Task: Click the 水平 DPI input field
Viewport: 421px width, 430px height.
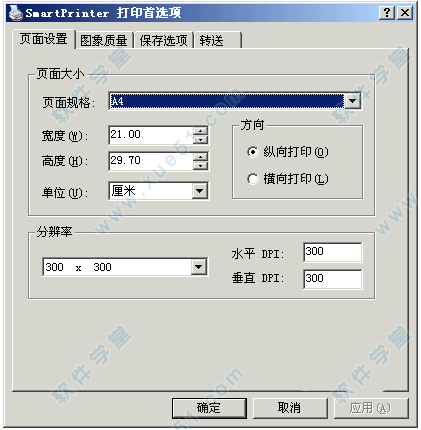Action: pyautogui.click(x=332, y=252)
